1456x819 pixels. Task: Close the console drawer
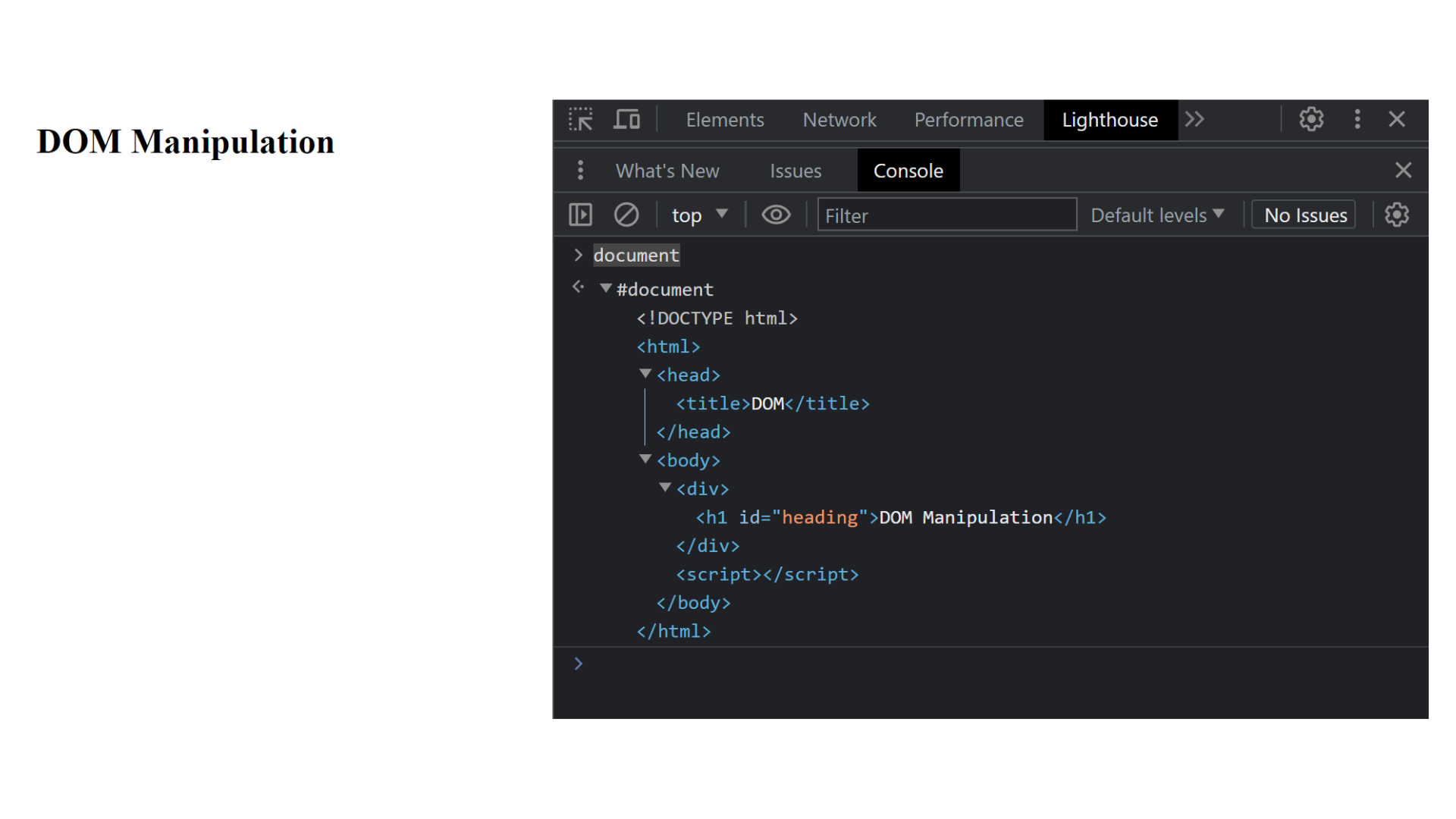pos(1403,170)
